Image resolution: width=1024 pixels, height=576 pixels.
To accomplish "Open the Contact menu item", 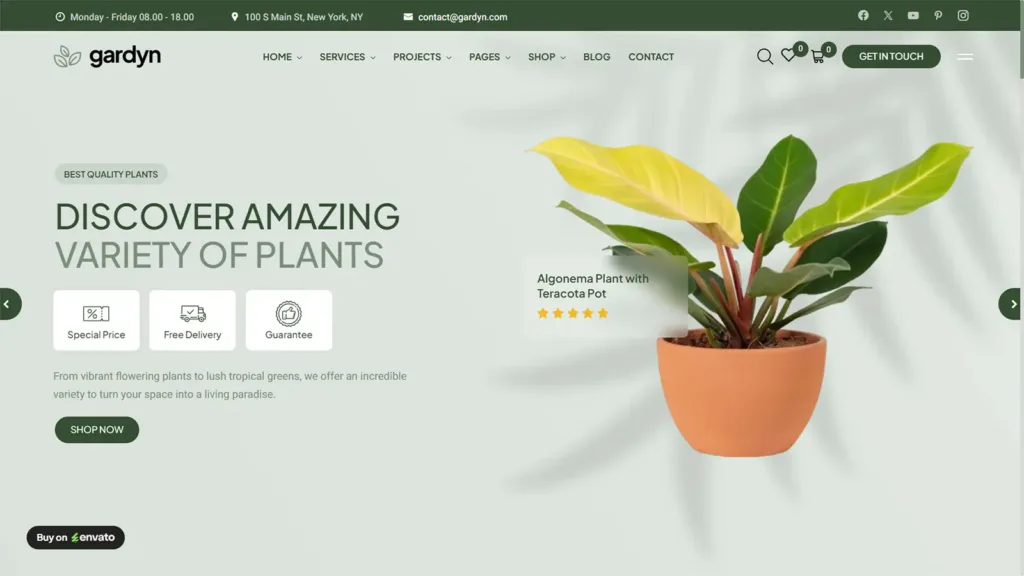I will pyautogui.click(x=651, y=57).
